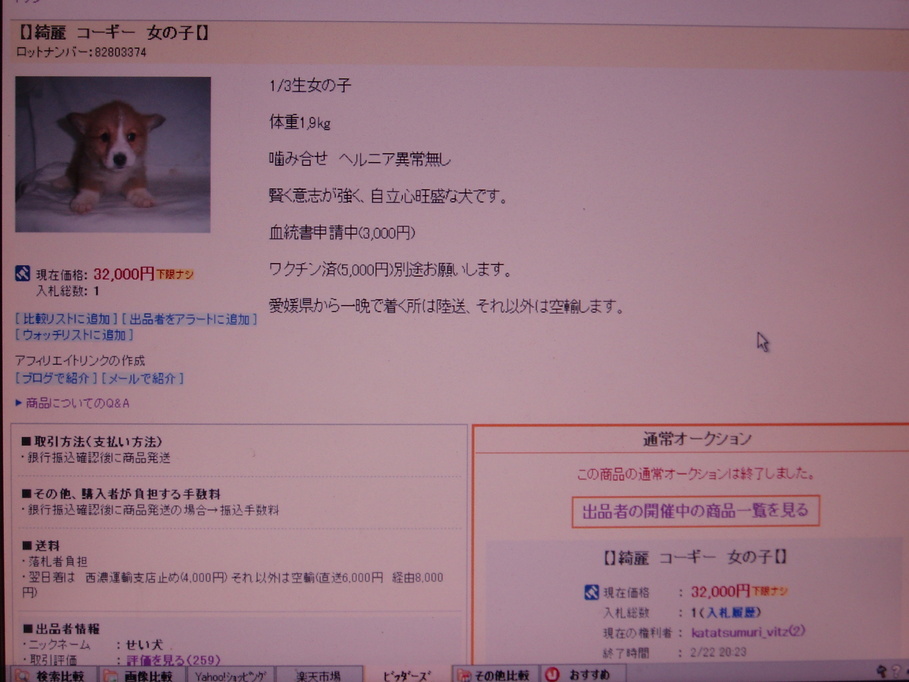Click the その他比較 icon in bottom bar

click(x=464, y=675)
